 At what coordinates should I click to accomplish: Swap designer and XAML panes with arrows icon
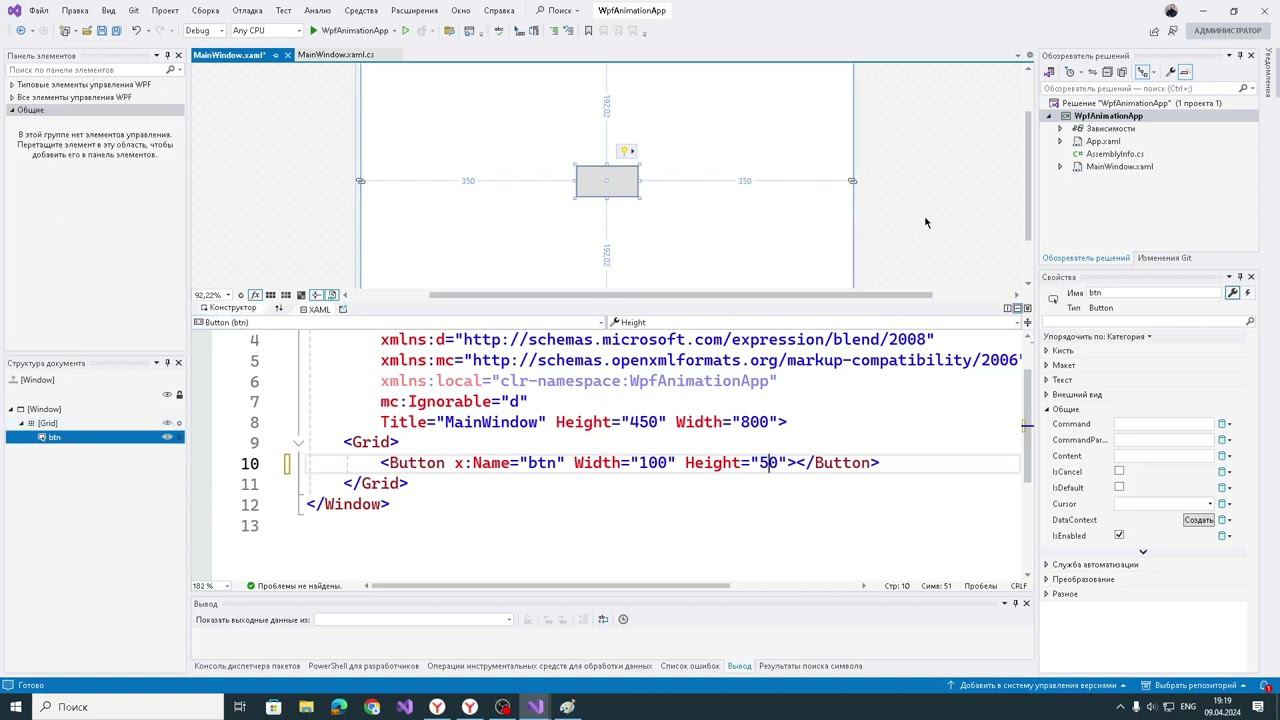tap(279, 309)
